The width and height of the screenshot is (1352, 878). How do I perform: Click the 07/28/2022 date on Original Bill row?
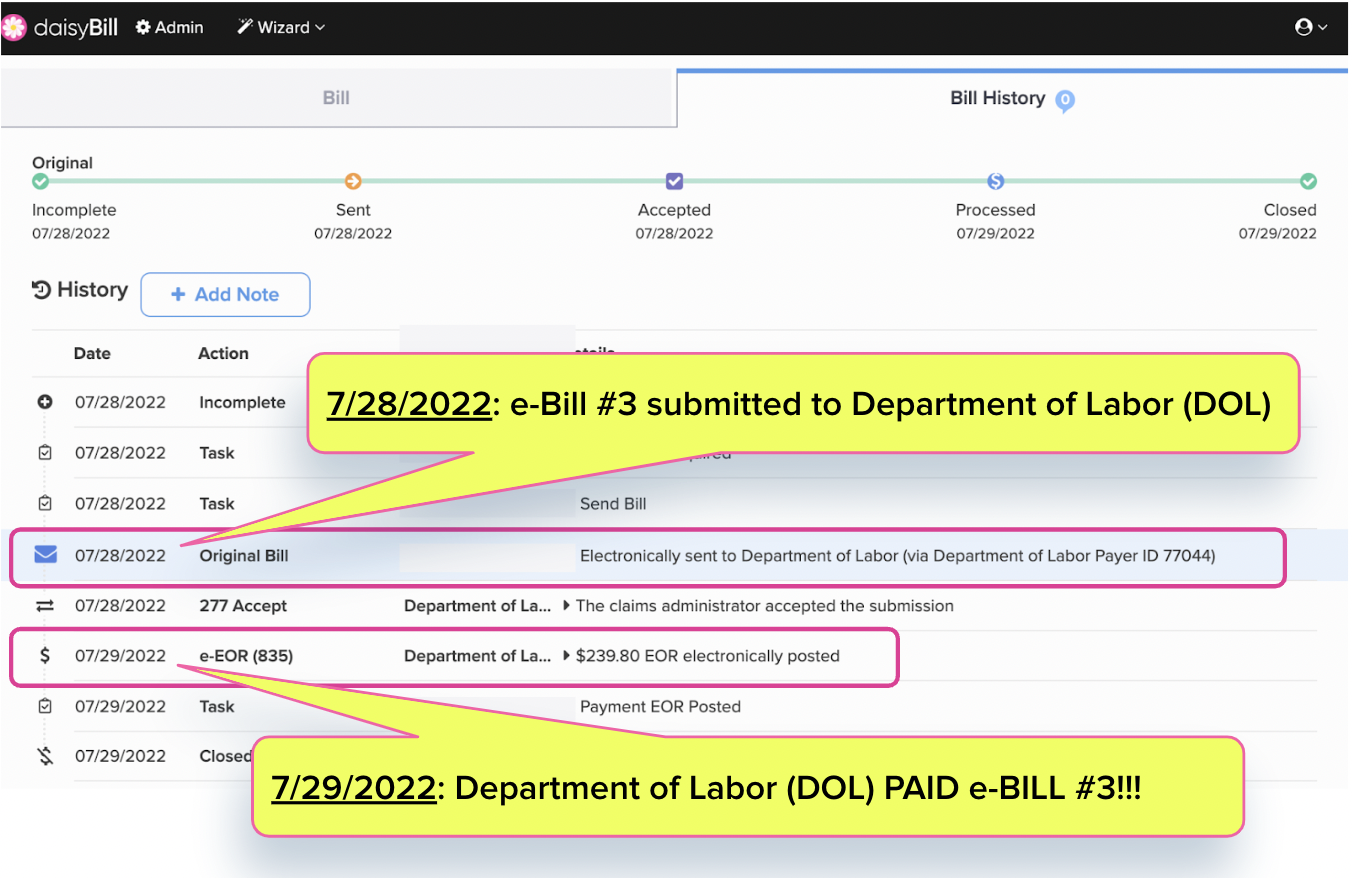[x=120, y=555]
